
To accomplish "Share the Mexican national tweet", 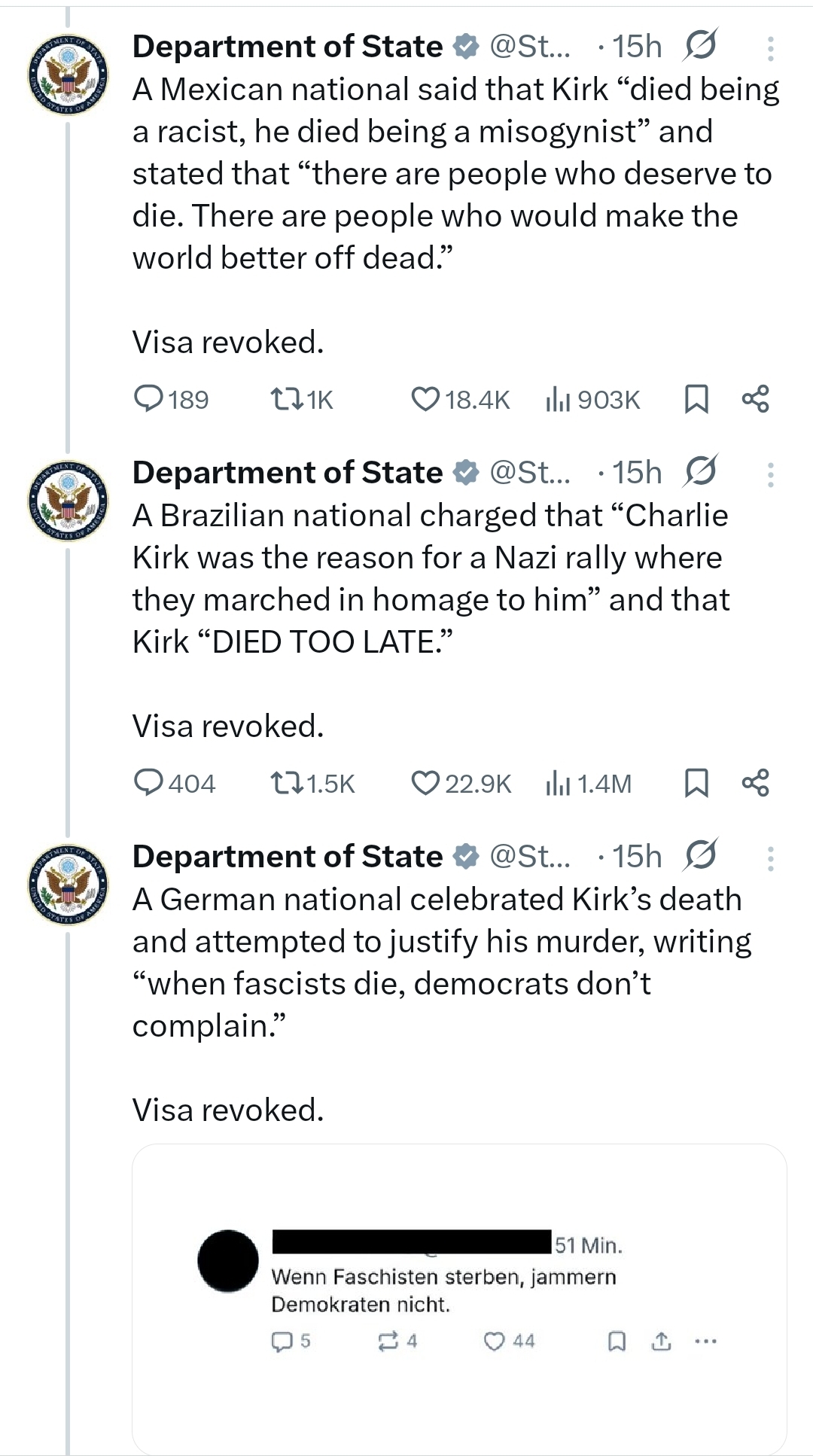I will coord(756,399).
